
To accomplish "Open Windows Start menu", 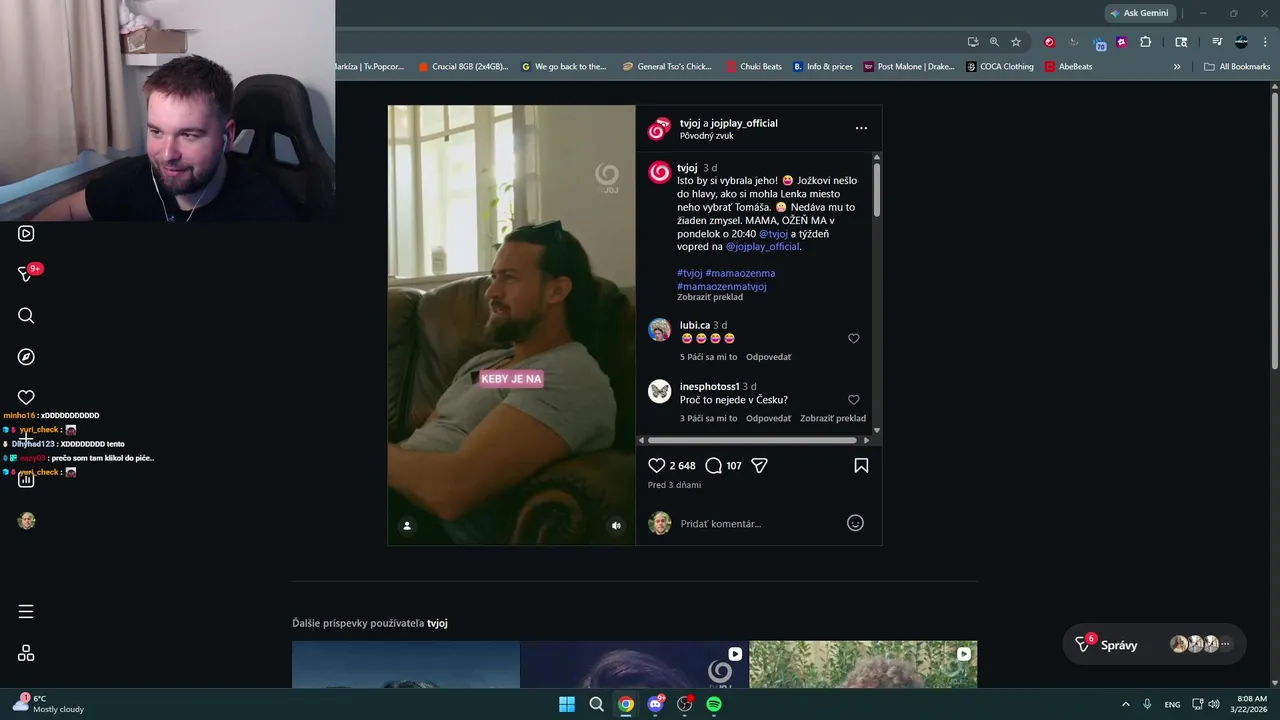I will (567, 704).
